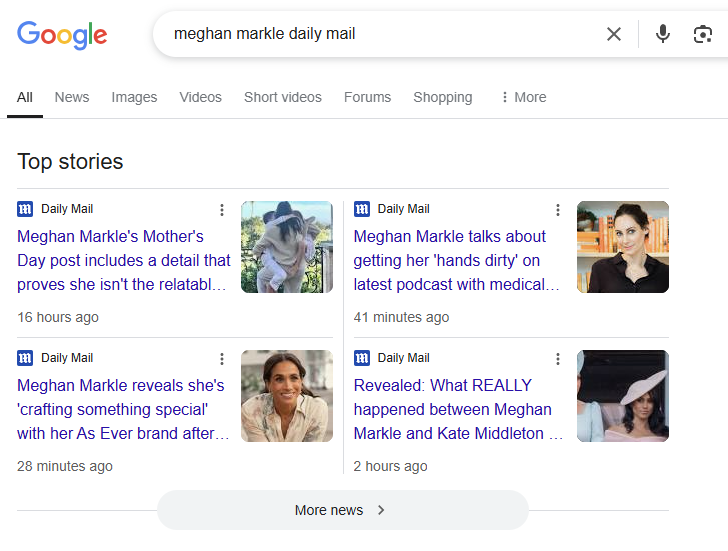Image resolution: width=728 pixels, height=551 pixels.
Task: Open Meghan Markle's Mother's Day post headline
Action: coord(124,260)
